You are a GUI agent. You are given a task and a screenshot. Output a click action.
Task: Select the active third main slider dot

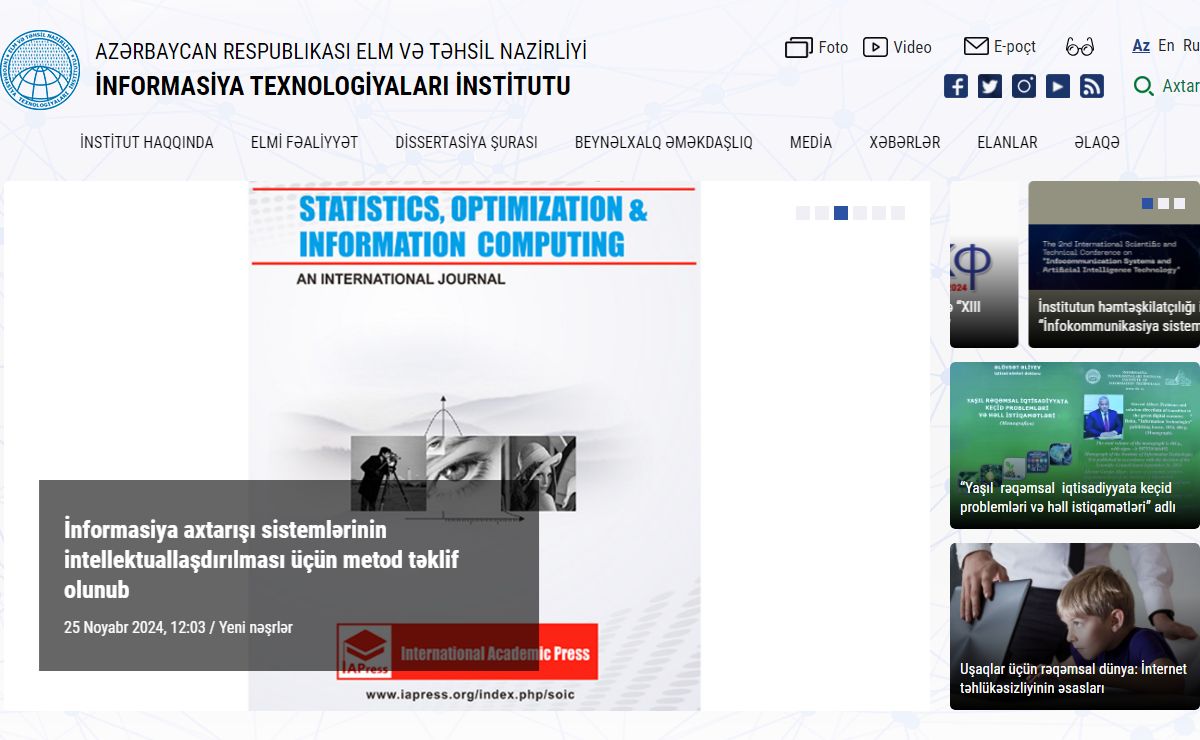pyautogui.click(x=841, y=213)
